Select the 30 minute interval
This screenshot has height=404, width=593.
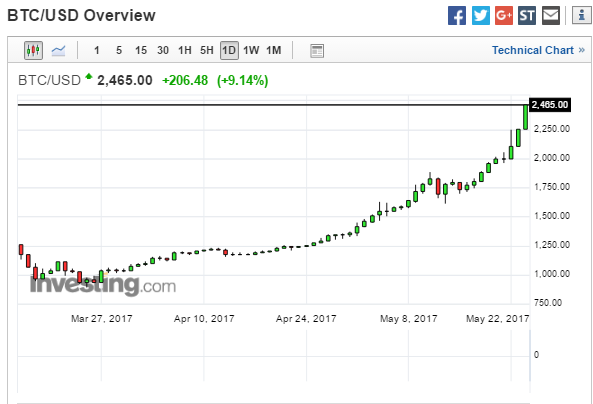coord(163,50)
